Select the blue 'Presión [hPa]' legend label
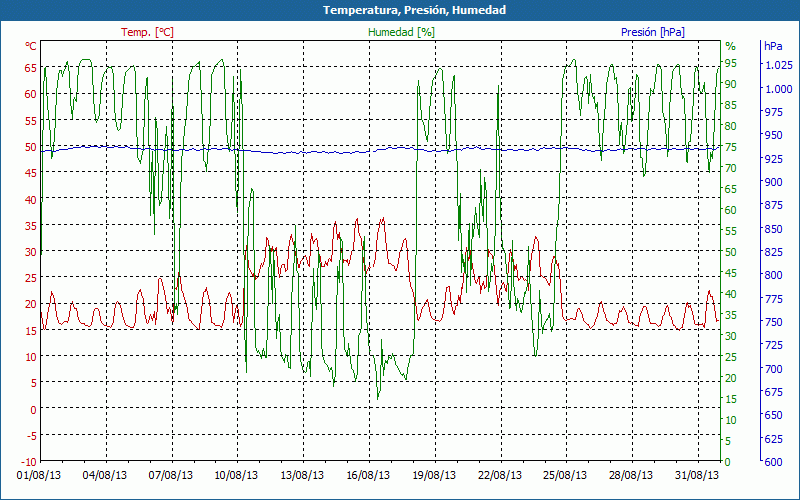Viewport: 800px width, 500px height. (x=653, y=32)
